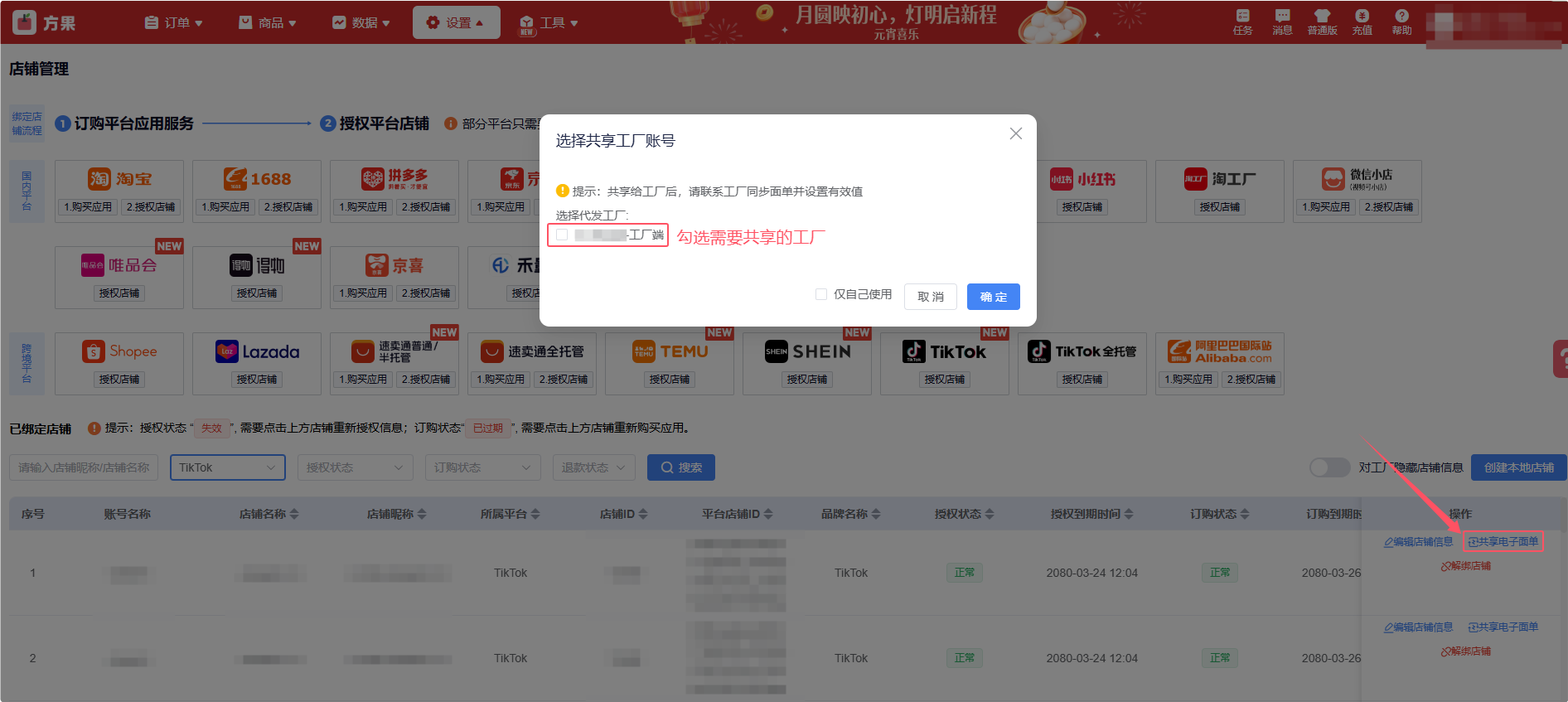
Task: Click 共享电子面单 for store row 2
Action: tap(1503, 627)
